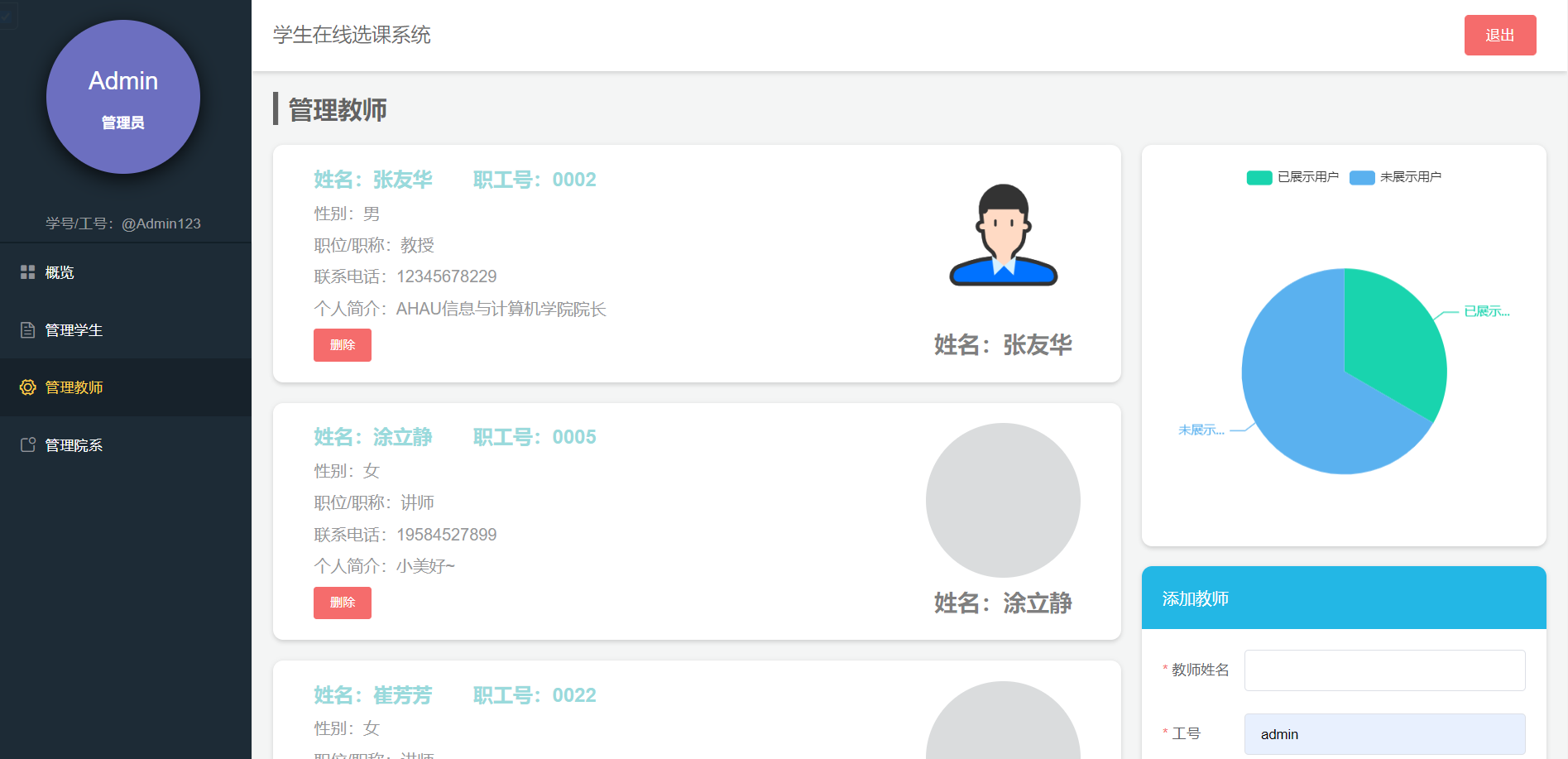Focus the 教师姓名 input field

pos(1385,670)
